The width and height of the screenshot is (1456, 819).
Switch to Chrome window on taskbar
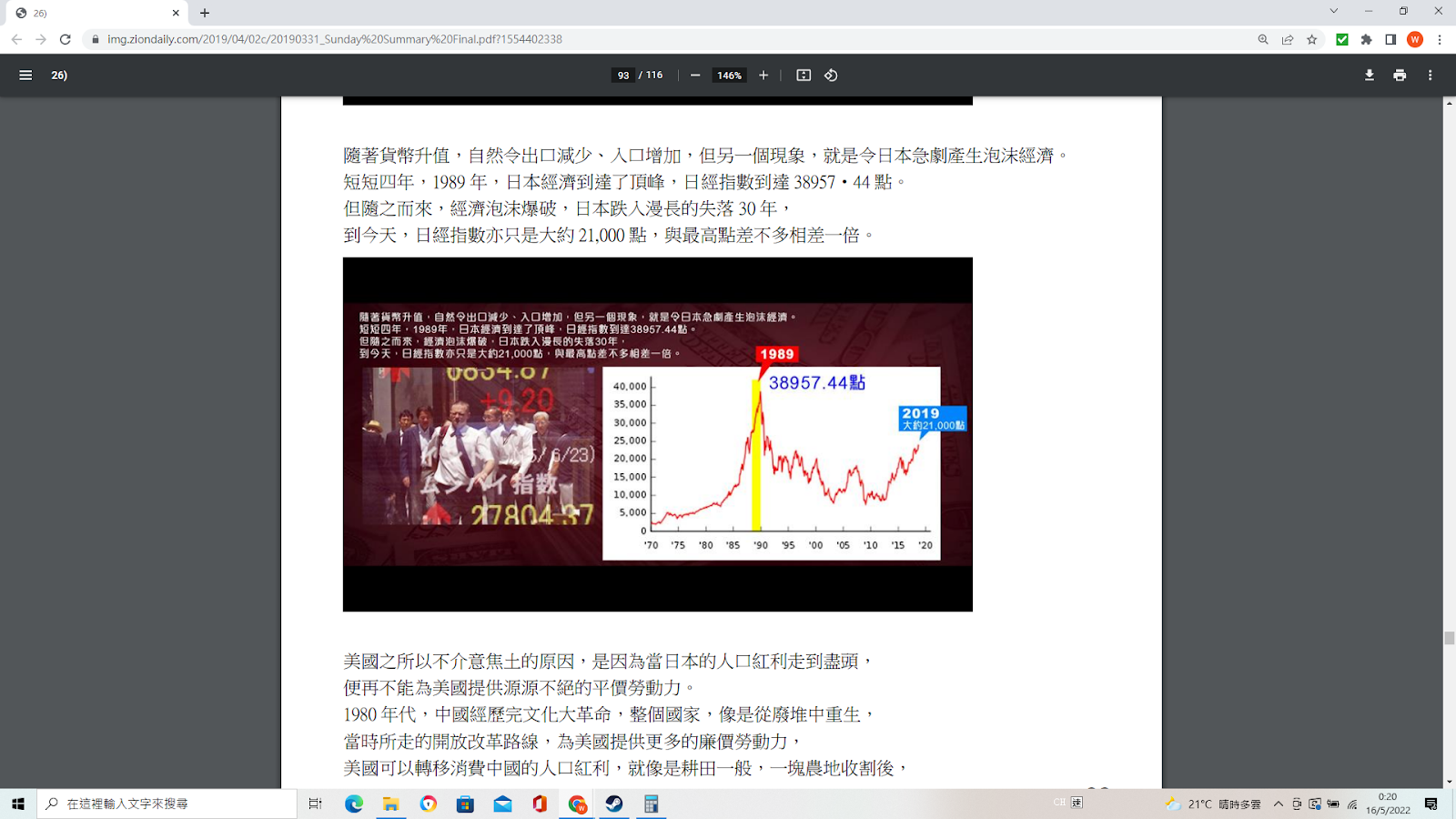tap(577, 804)
